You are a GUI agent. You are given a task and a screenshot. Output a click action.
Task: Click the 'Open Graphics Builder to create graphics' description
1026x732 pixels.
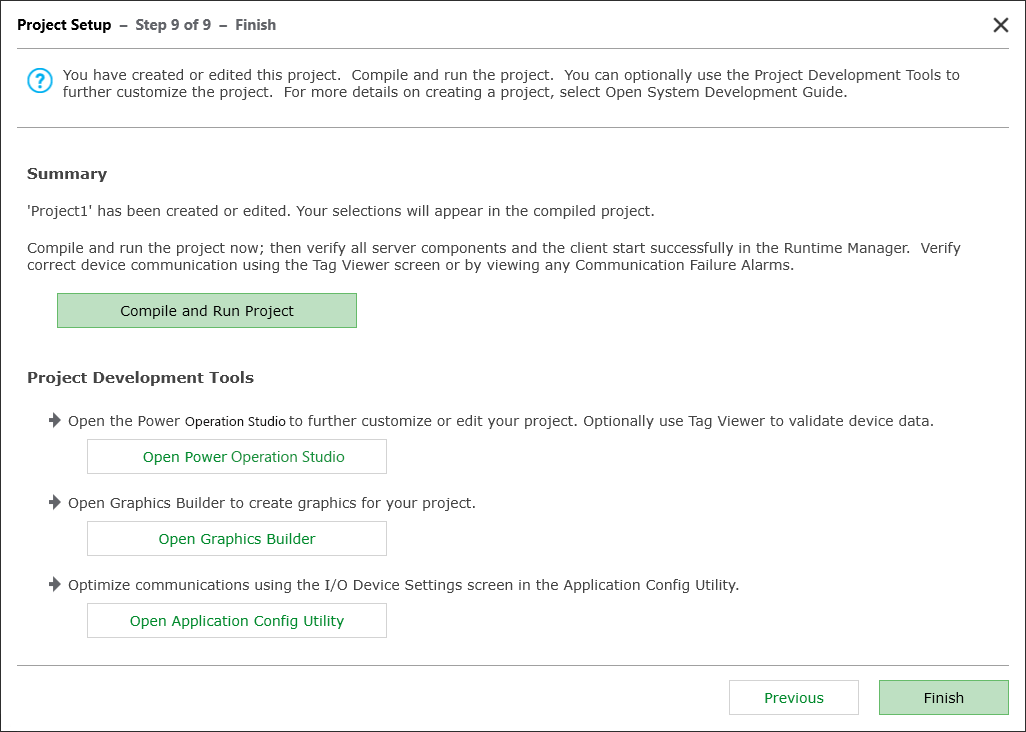(272, 503)
